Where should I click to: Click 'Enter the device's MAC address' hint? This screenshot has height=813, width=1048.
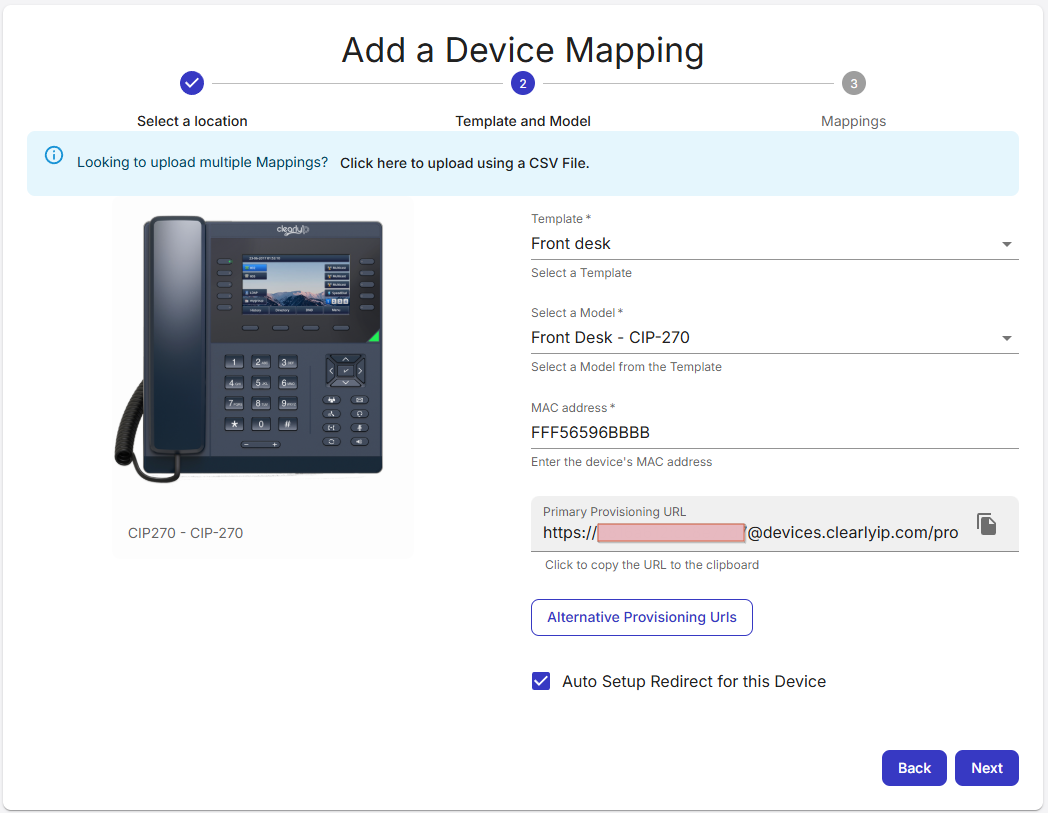coord(622,461)
